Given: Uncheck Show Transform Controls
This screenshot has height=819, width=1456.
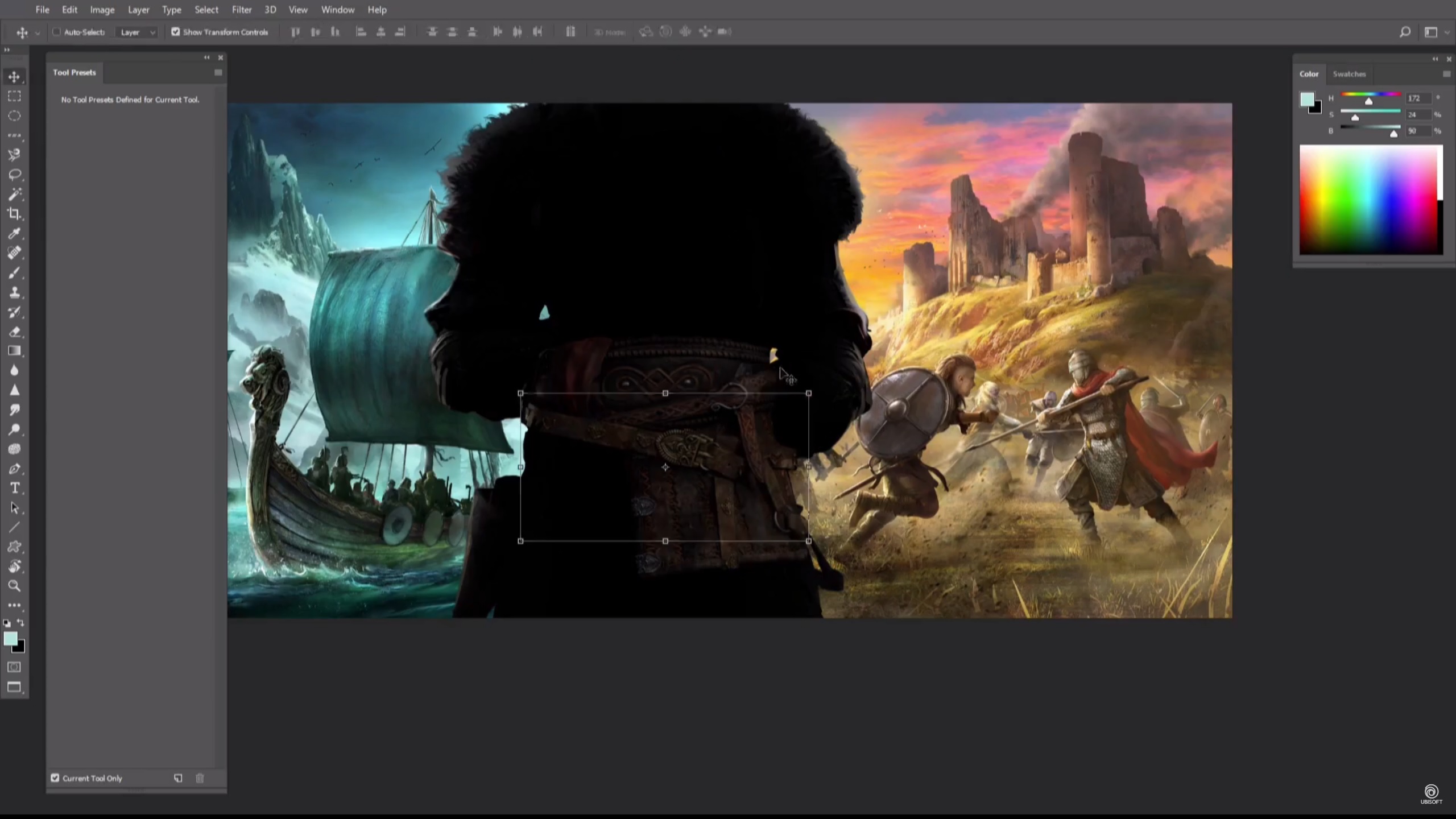Looking at the screenshot, I should point(176,32).
